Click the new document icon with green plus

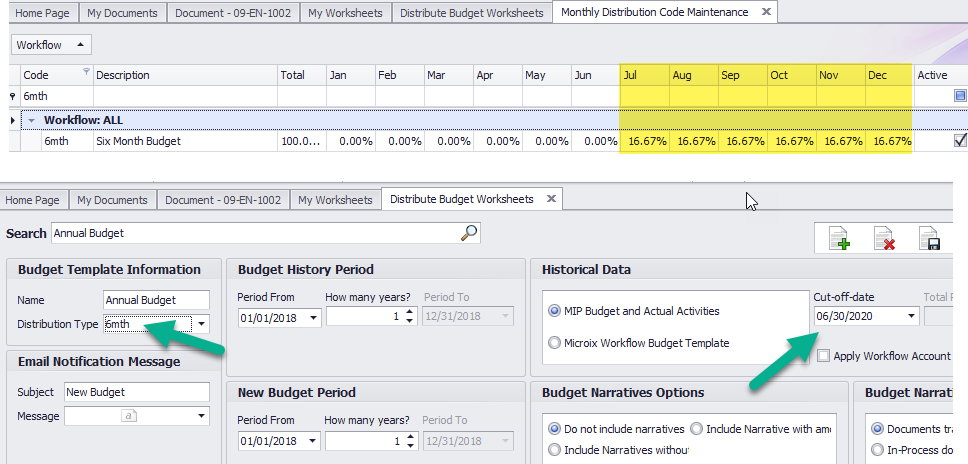[x=840, y=238]
